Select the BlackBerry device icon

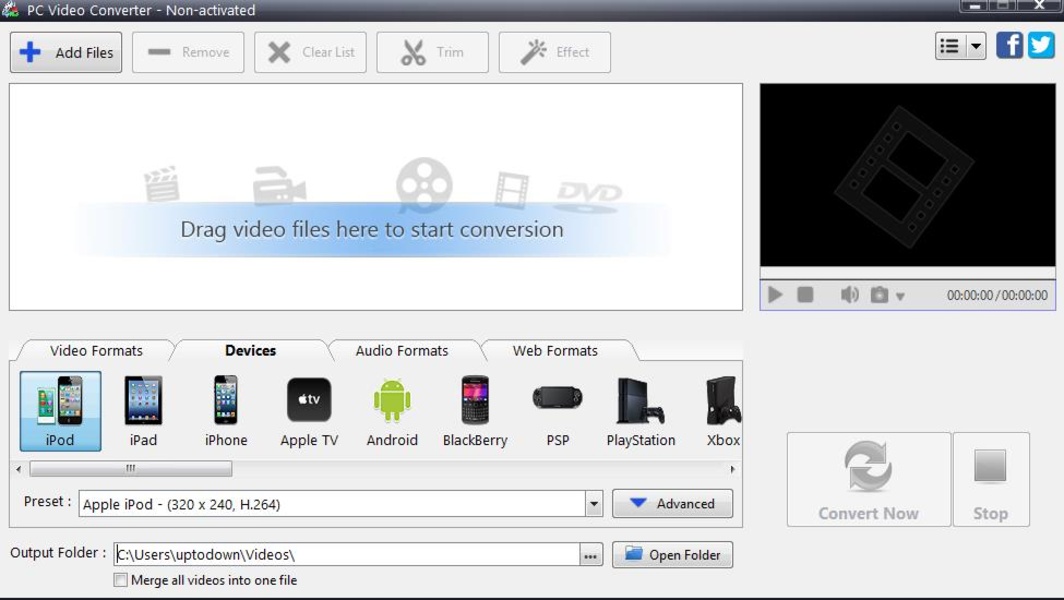point(475,410)
